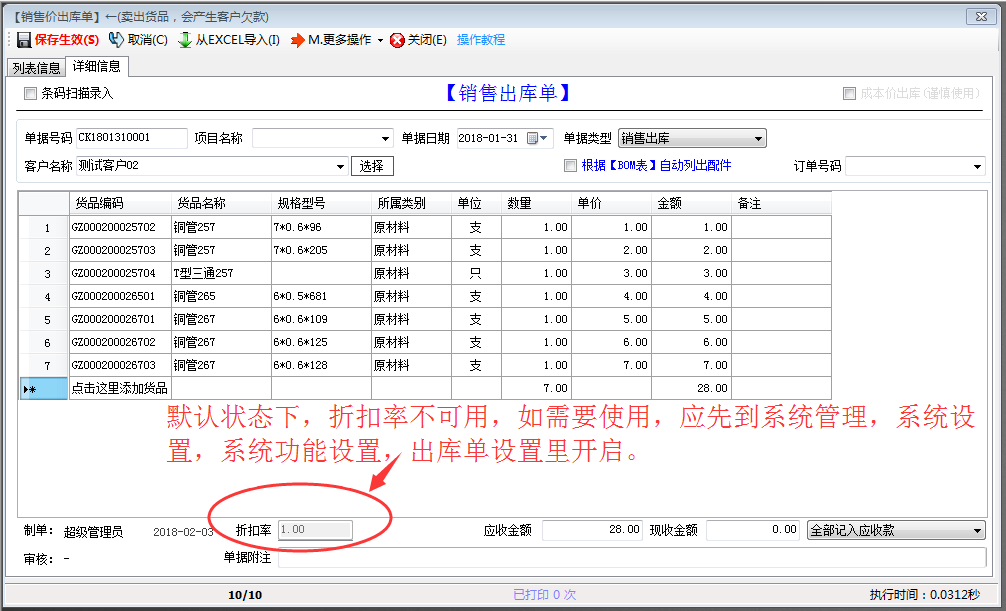Click the Cancel (取消) toolbar icon

click(116, 40)
